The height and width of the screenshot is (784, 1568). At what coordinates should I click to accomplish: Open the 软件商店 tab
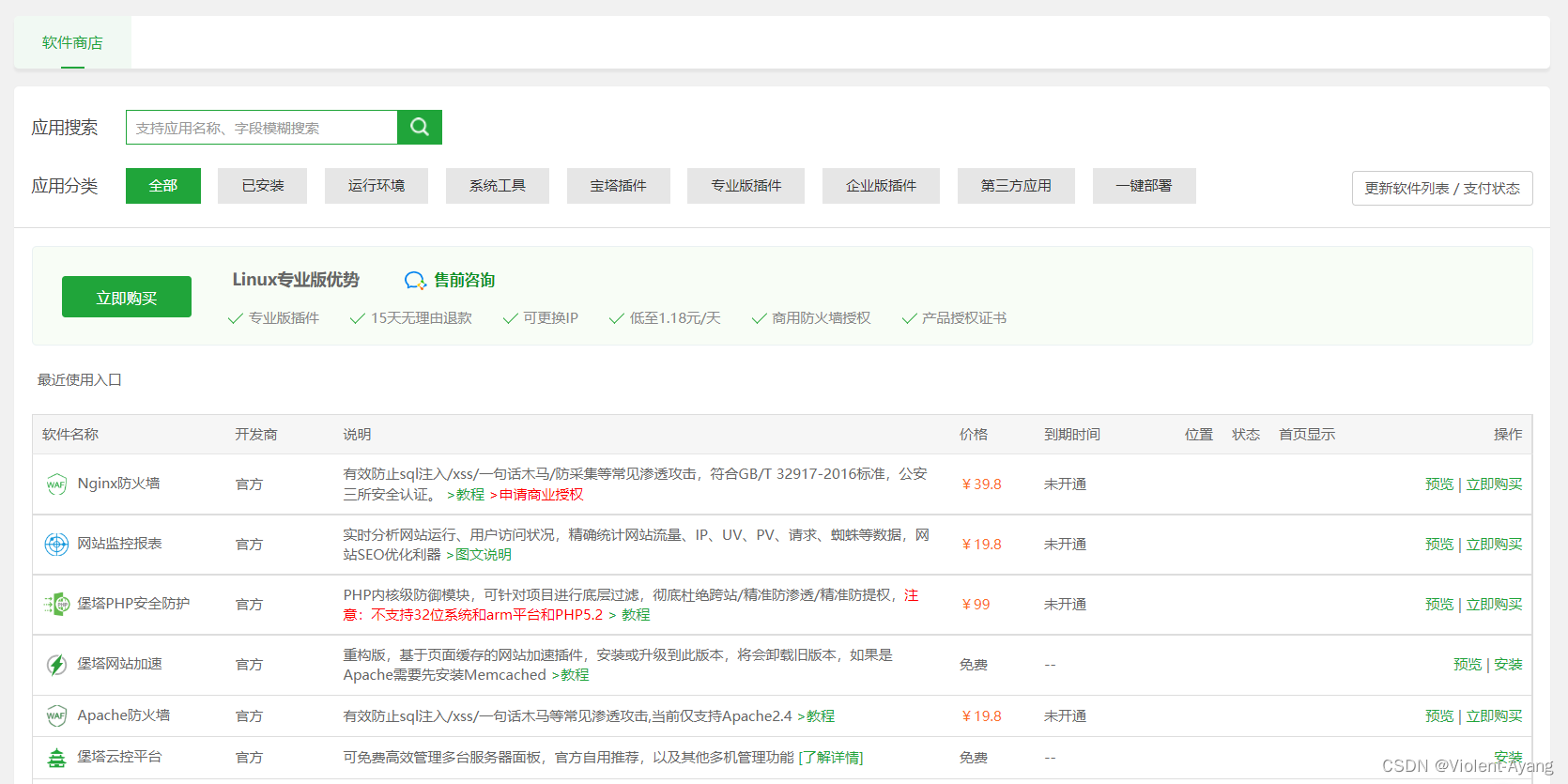[72, 42]
